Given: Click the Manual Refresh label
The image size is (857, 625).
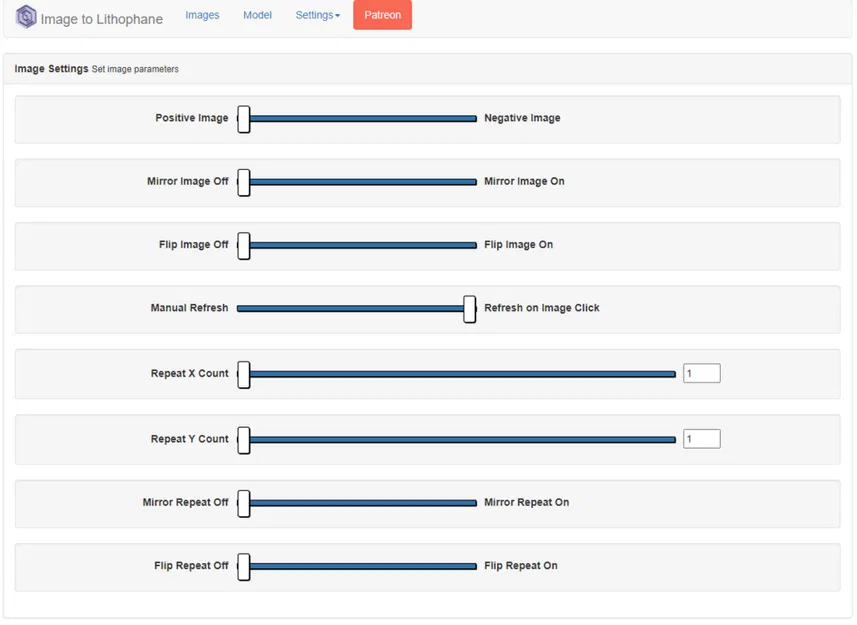Looking at the screenshot, I should [x=189, y=308].
